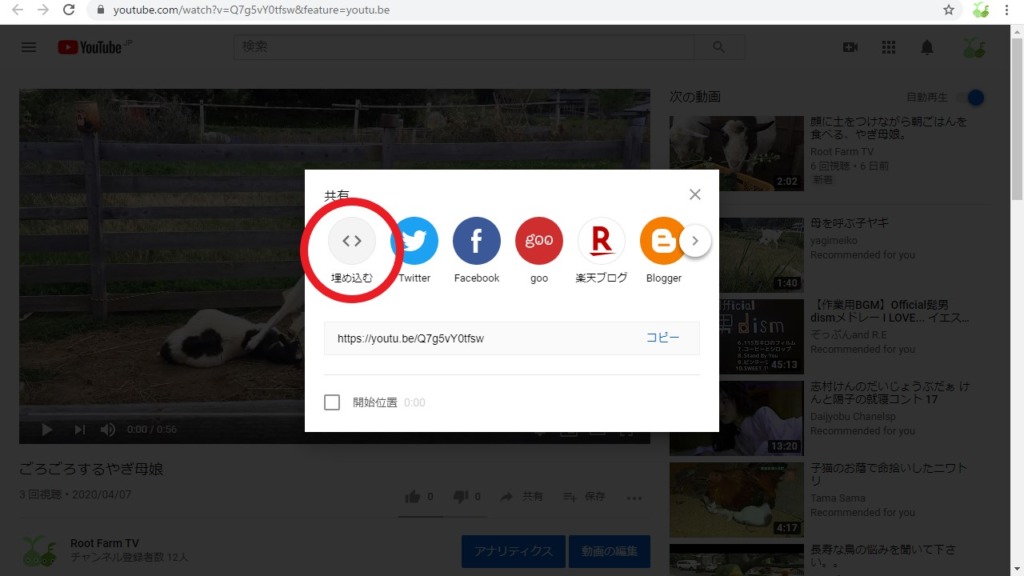Open the notifications bell
This screenshot has width=1024, height=576.
coord(927,48)
